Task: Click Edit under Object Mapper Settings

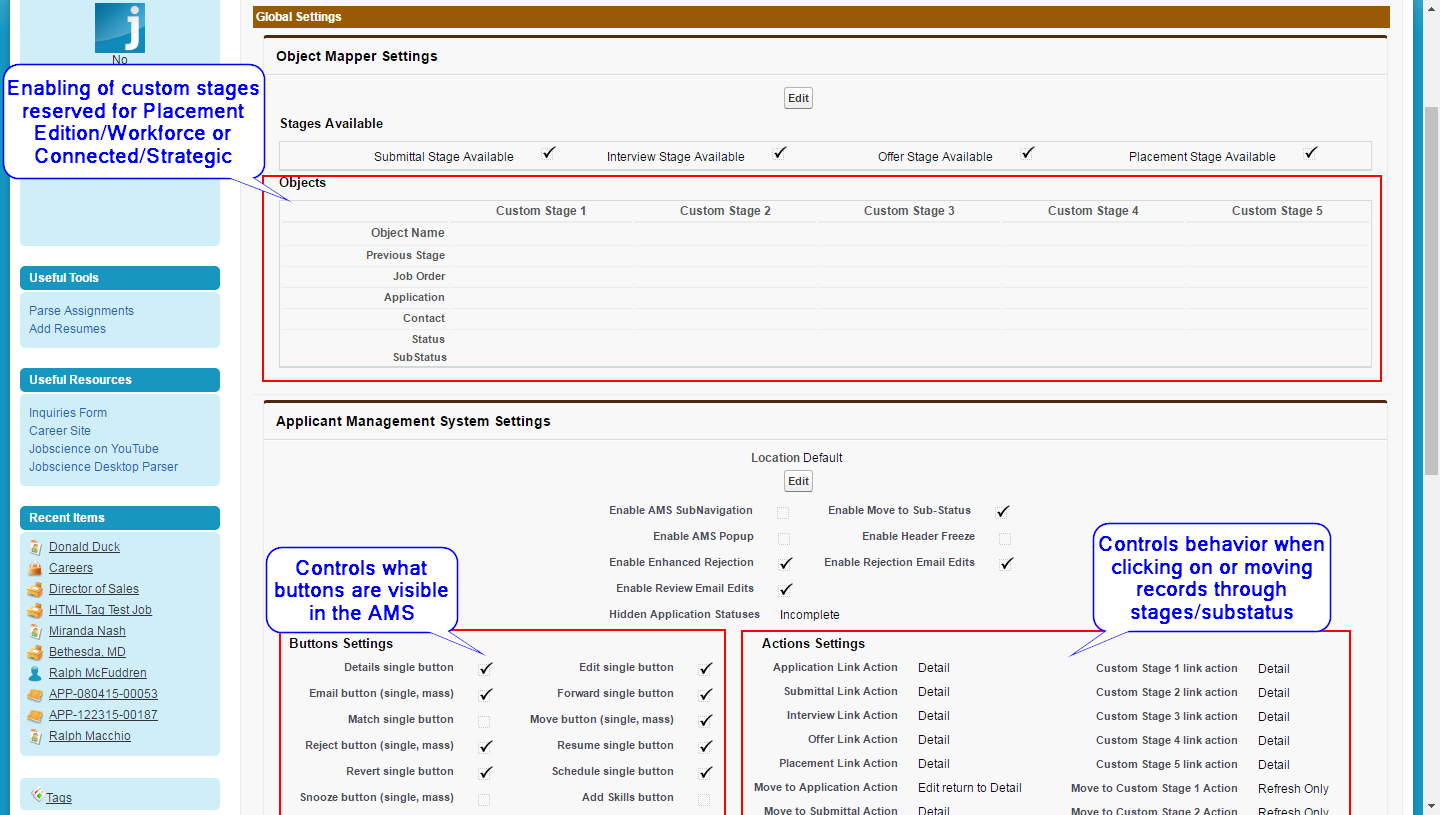Action: pos(797,97)
